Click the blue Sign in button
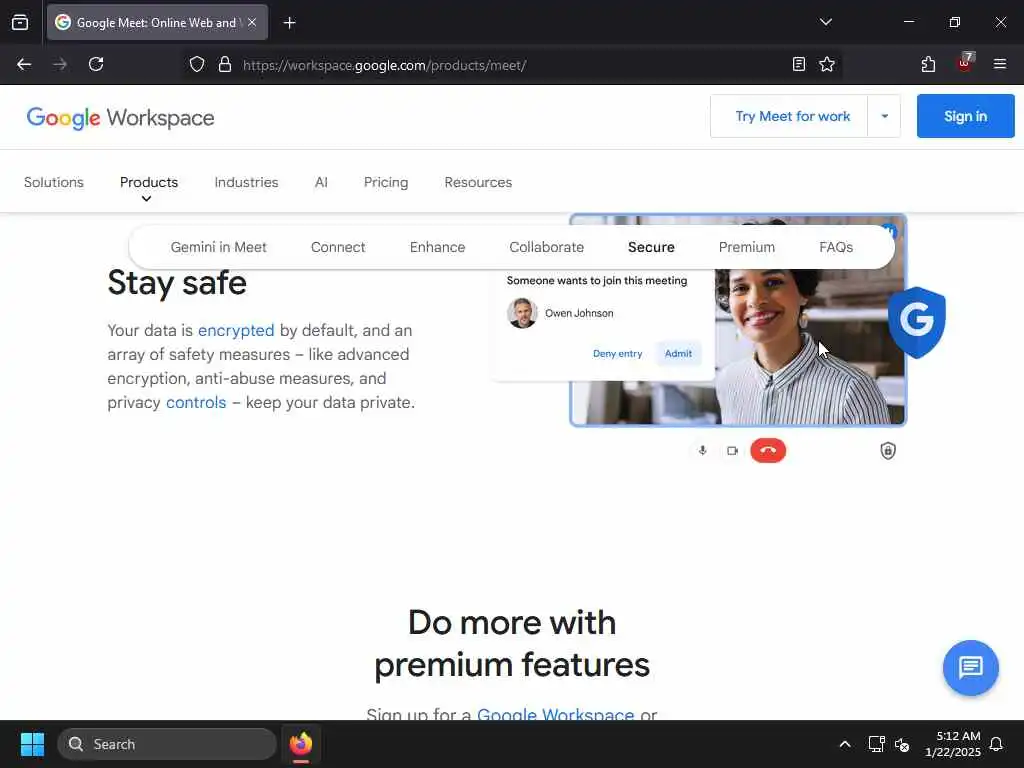 coord(965,116)
